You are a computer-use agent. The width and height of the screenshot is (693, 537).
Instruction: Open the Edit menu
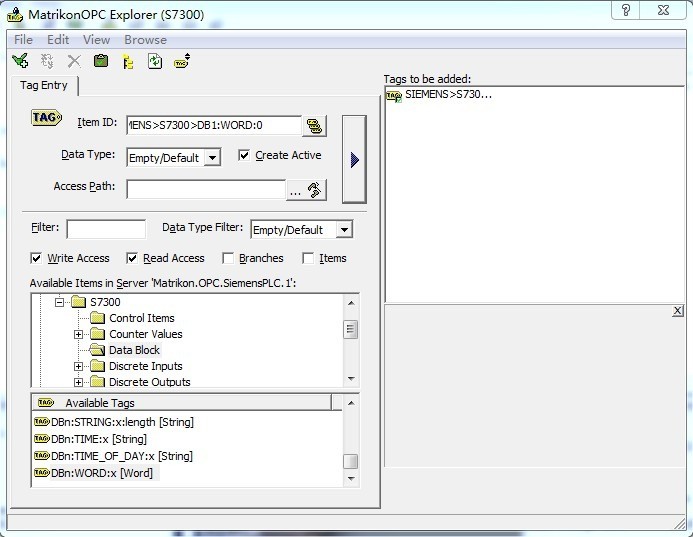click(58, 40)
